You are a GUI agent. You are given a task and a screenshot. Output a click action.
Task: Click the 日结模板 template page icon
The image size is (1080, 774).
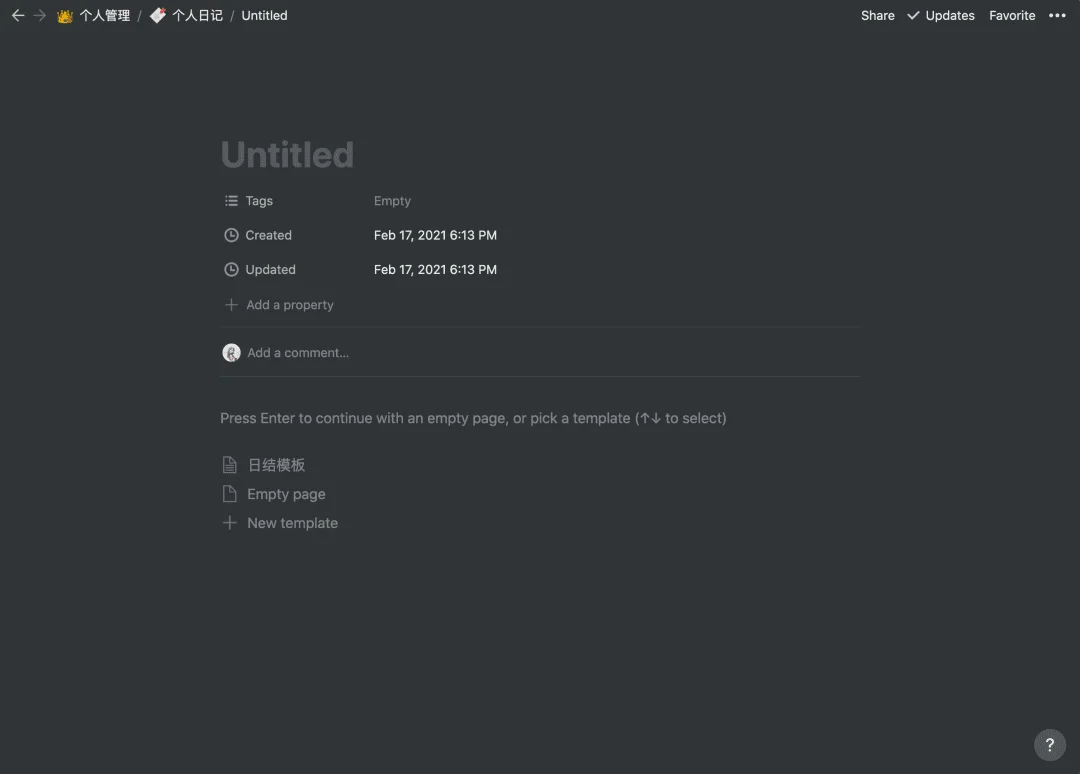click(230, 465)
